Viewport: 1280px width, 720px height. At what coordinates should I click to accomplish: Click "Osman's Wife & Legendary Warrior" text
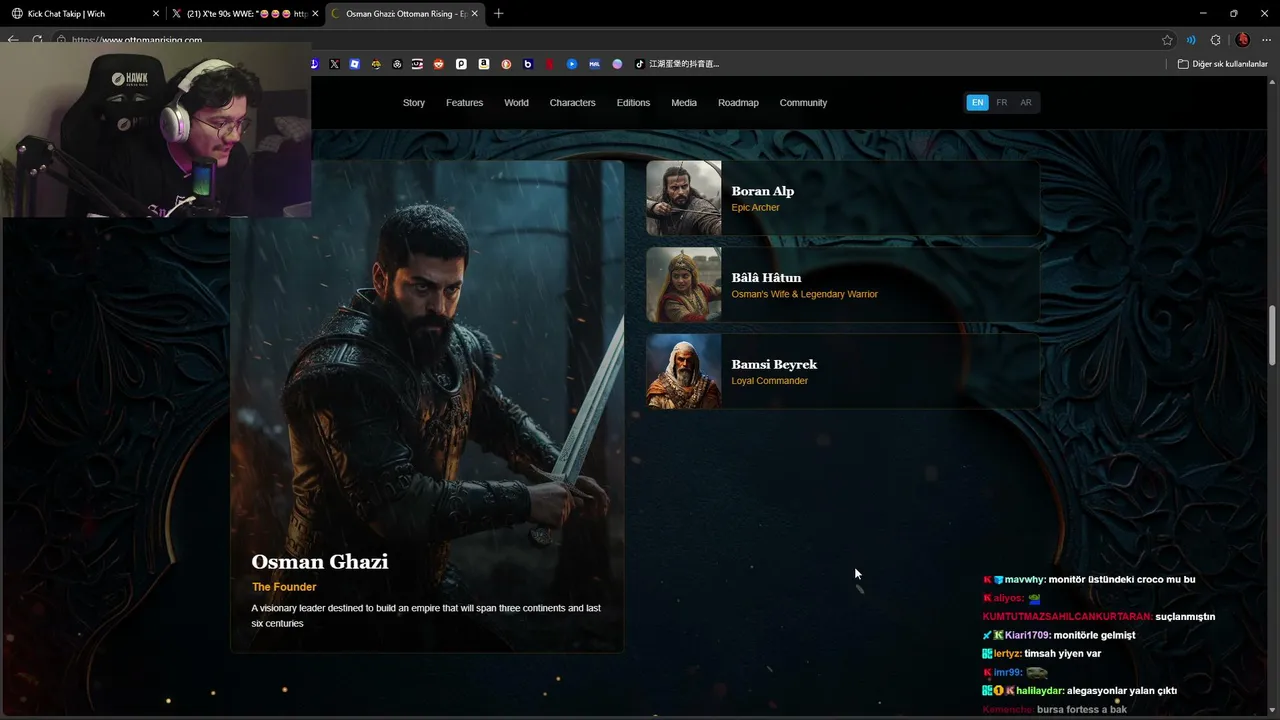pyautogui.click(x=804, y=294)
